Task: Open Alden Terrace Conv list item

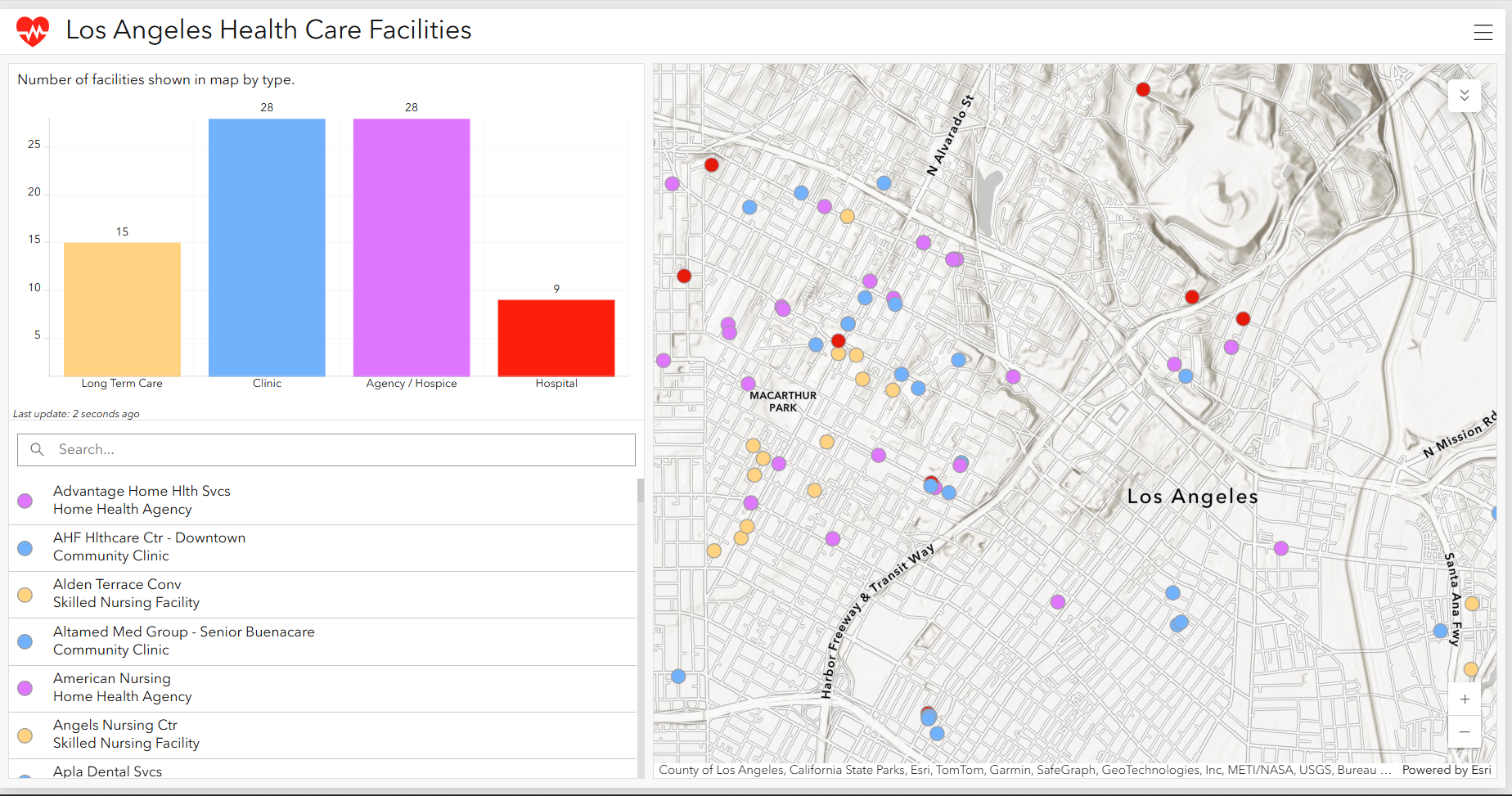Action: [323, 594]
